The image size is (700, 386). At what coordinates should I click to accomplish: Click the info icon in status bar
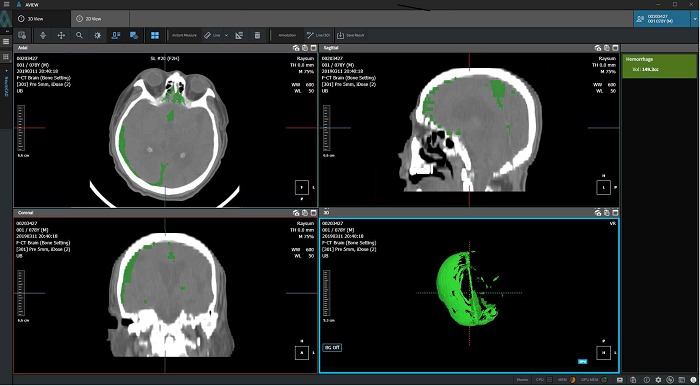[x=646, y=380]
